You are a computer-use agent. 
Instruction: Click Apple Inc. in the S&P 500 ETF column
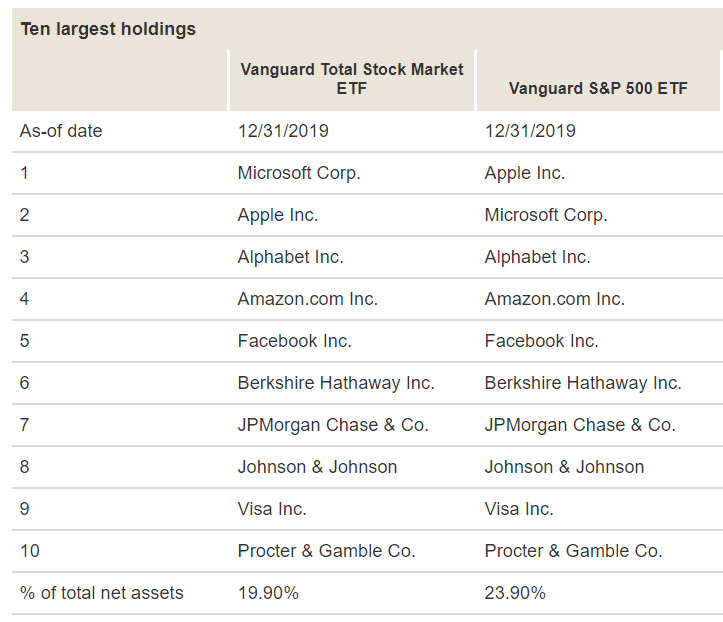point(524,173)
